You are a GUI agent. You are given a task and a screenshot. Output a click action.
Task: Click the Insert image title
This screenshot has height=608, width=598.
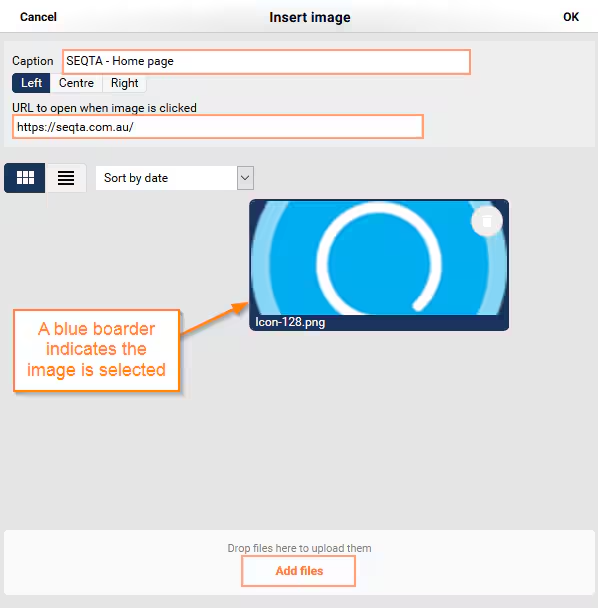coord(310,17)
